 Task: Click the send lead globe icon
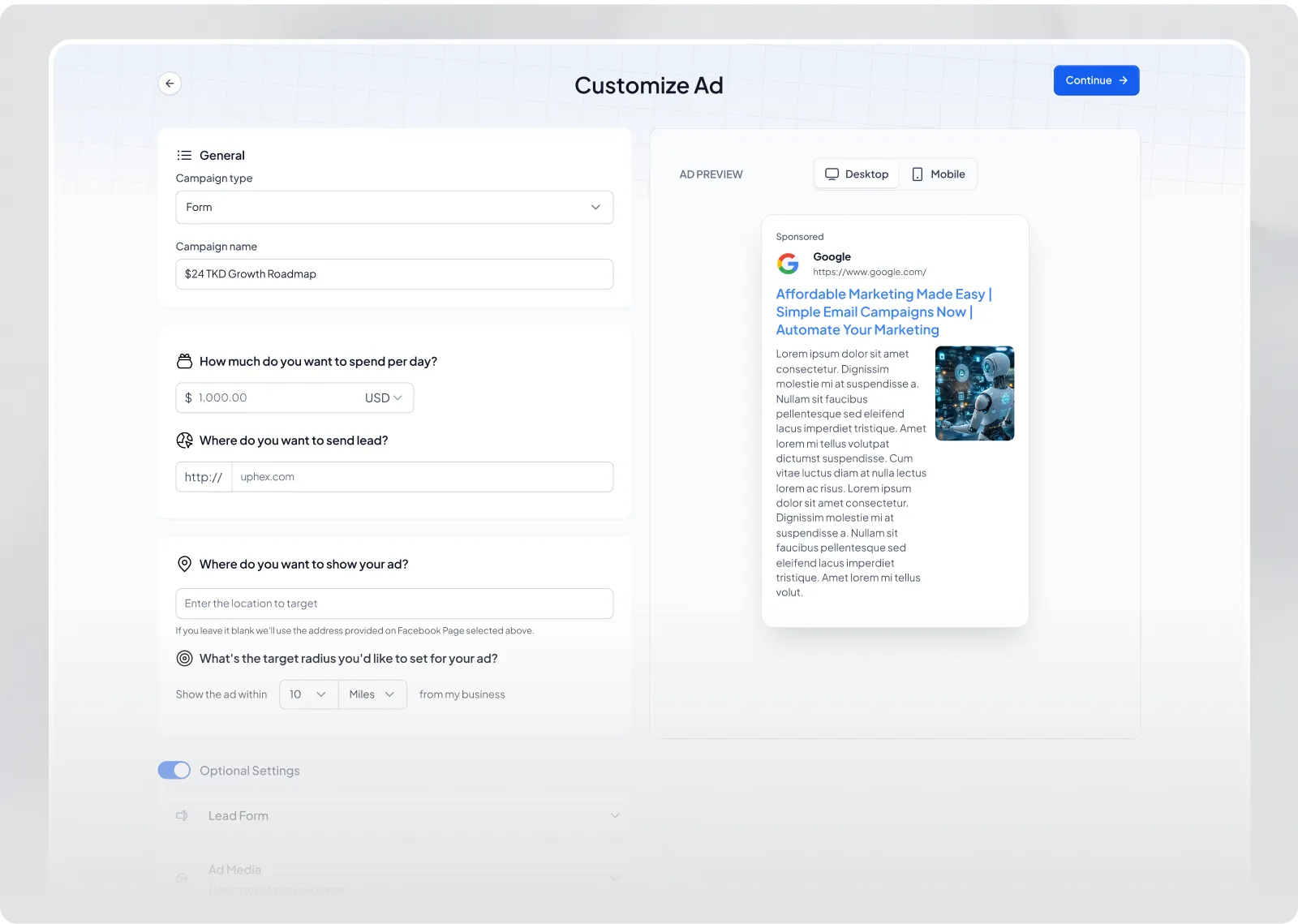pyautogui.click(x=184, y=441)
